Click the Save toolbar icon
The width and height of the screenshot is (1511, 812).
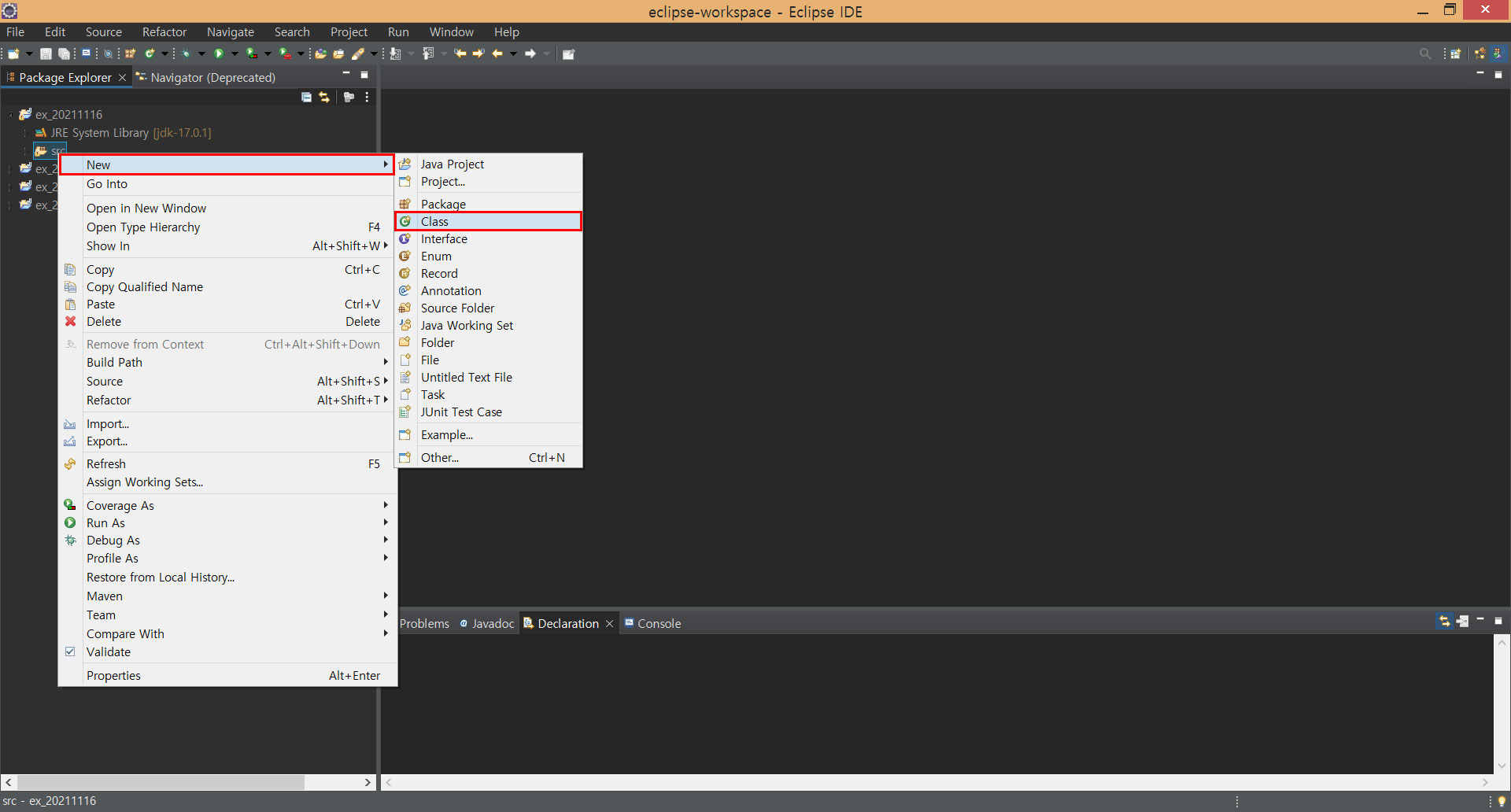pyautogui.click(x=46, y=54)
